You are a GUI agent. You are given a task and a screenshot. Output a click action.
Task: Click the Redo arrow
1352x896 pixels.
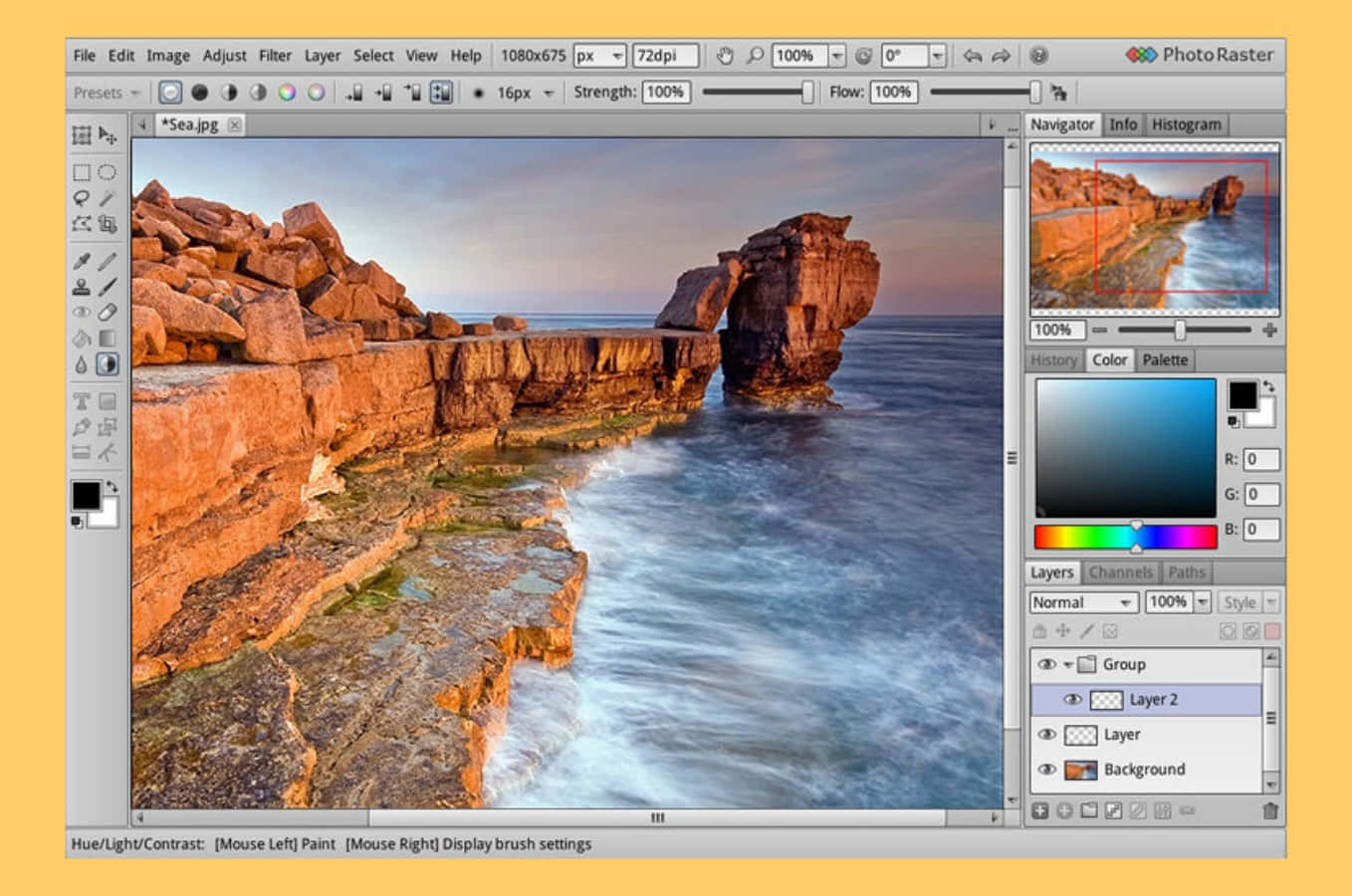pos(1001,56)
